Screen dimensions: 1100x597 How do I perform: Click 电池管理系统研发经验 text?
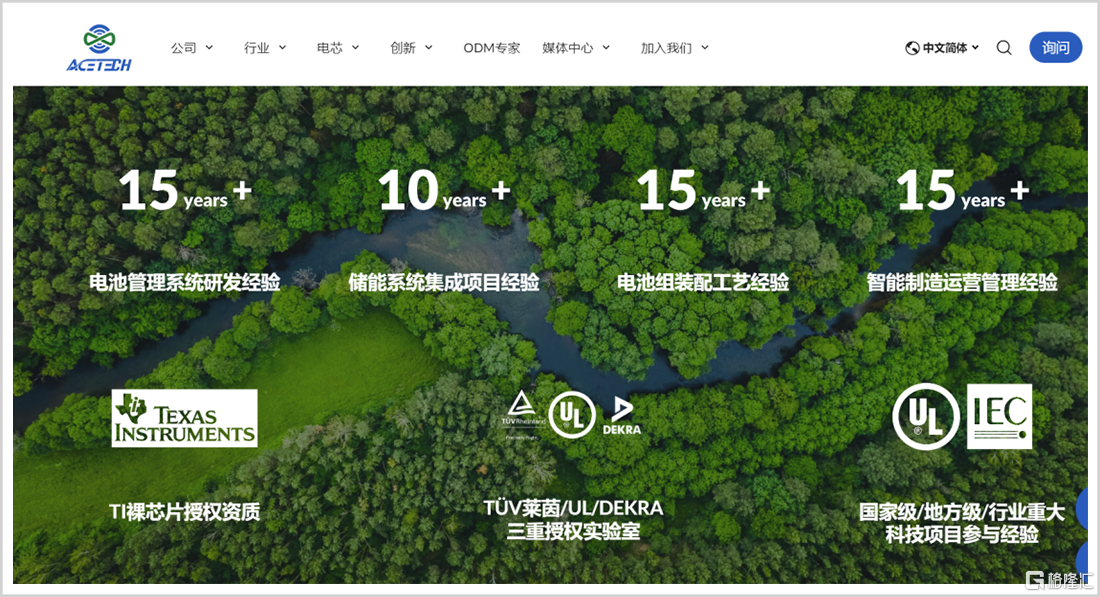(185, 282)
